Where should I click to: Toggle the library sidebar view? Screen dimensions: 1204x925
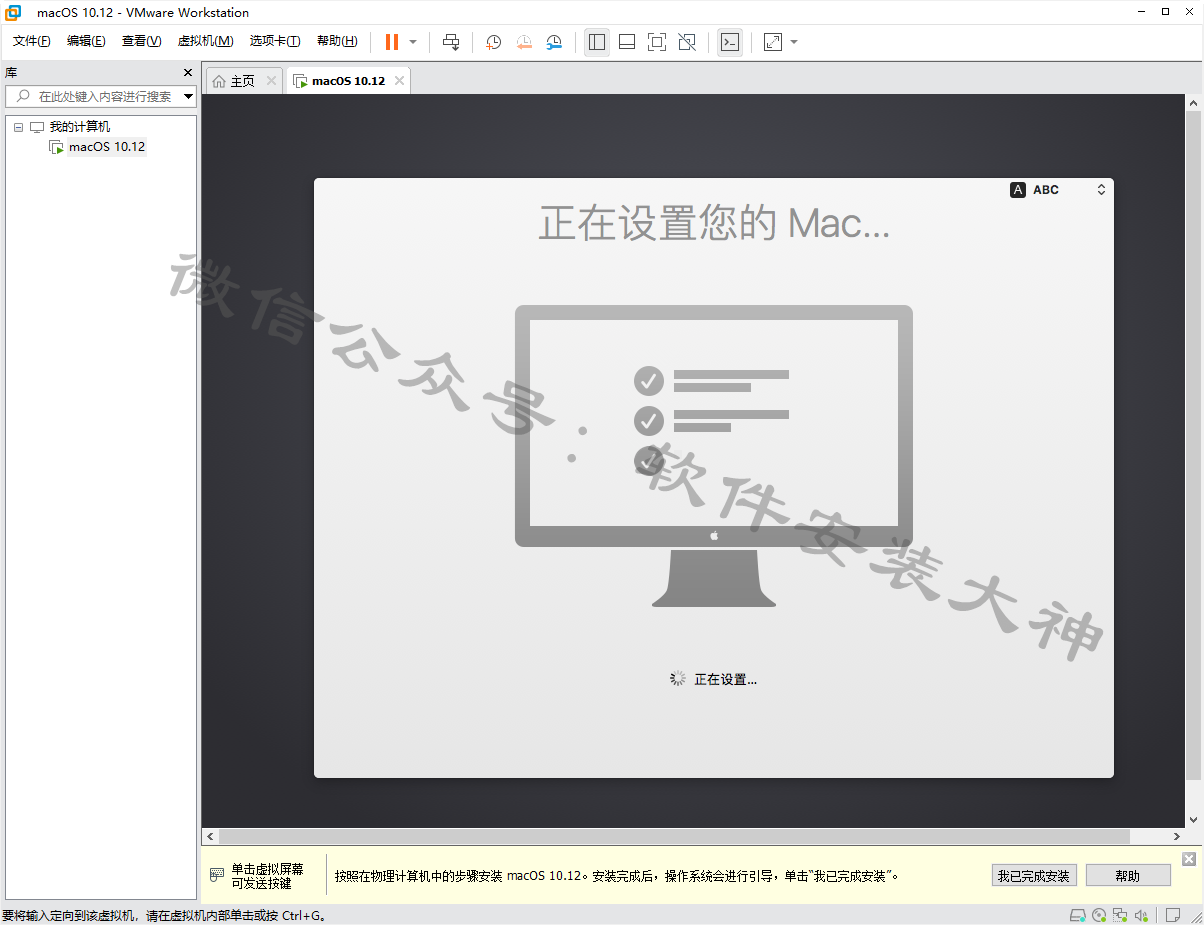pos(597,42)
